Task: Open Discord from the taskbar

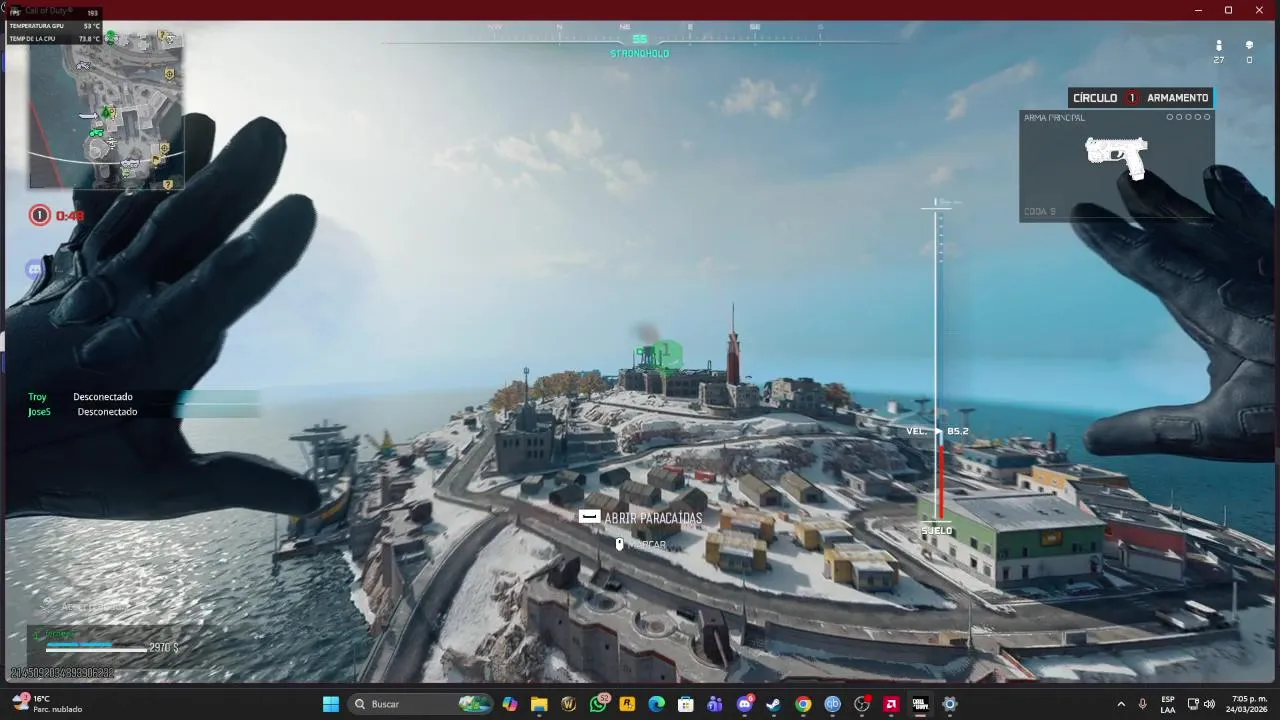Action: point(744,704)
